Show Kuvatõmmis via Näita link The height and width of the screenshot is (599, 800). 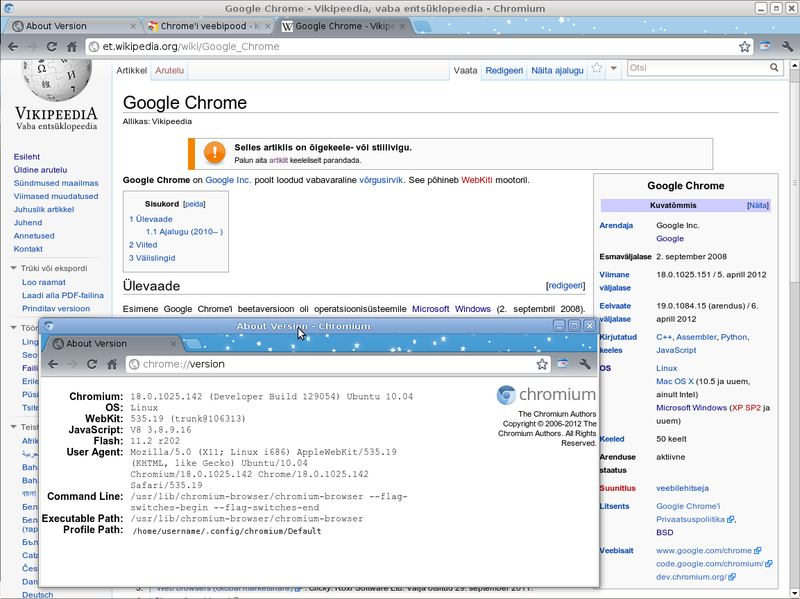[758, 205]
